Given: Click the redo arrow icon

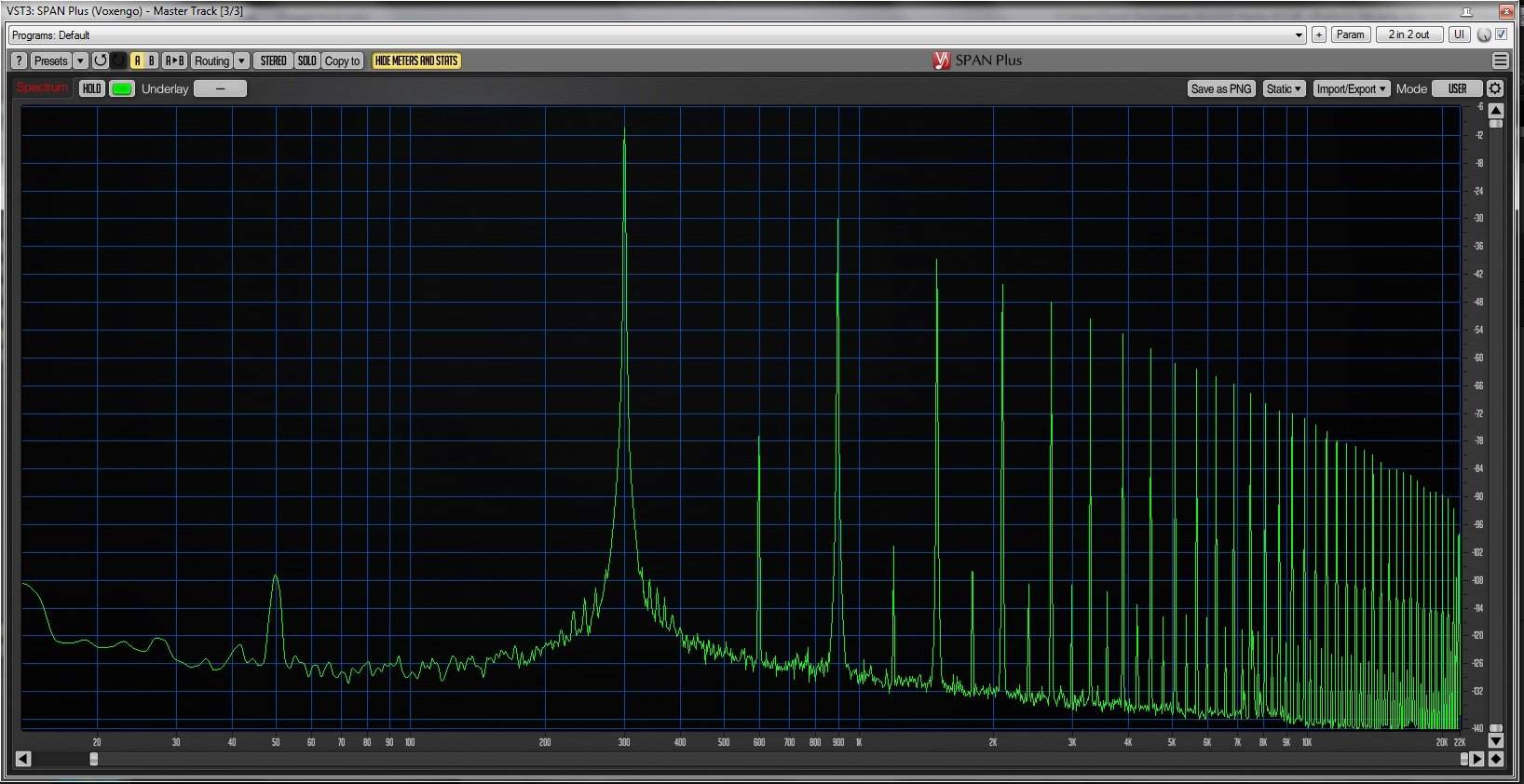Looking at the screenshot, I should (x=118, y=61).
